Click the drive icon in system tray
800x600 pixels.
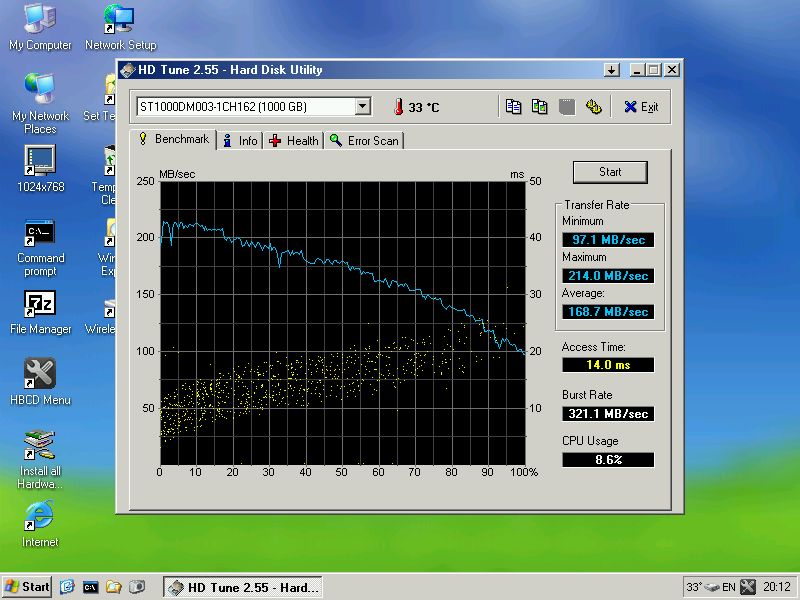pos(712,587)
